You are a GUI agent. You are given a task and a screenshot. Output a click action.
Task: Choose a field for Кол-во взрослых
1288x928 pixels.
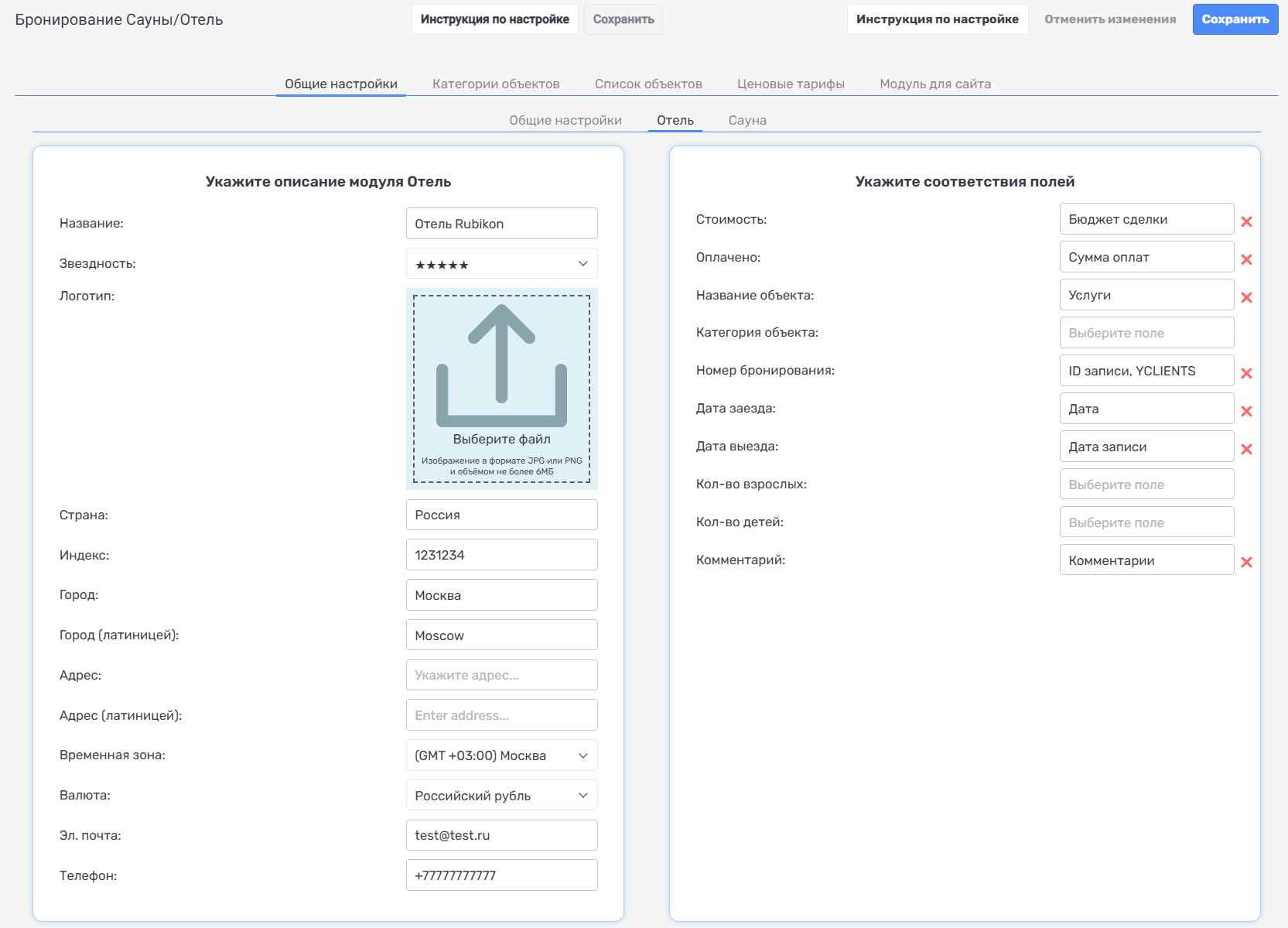click(x=1146, y=485)
